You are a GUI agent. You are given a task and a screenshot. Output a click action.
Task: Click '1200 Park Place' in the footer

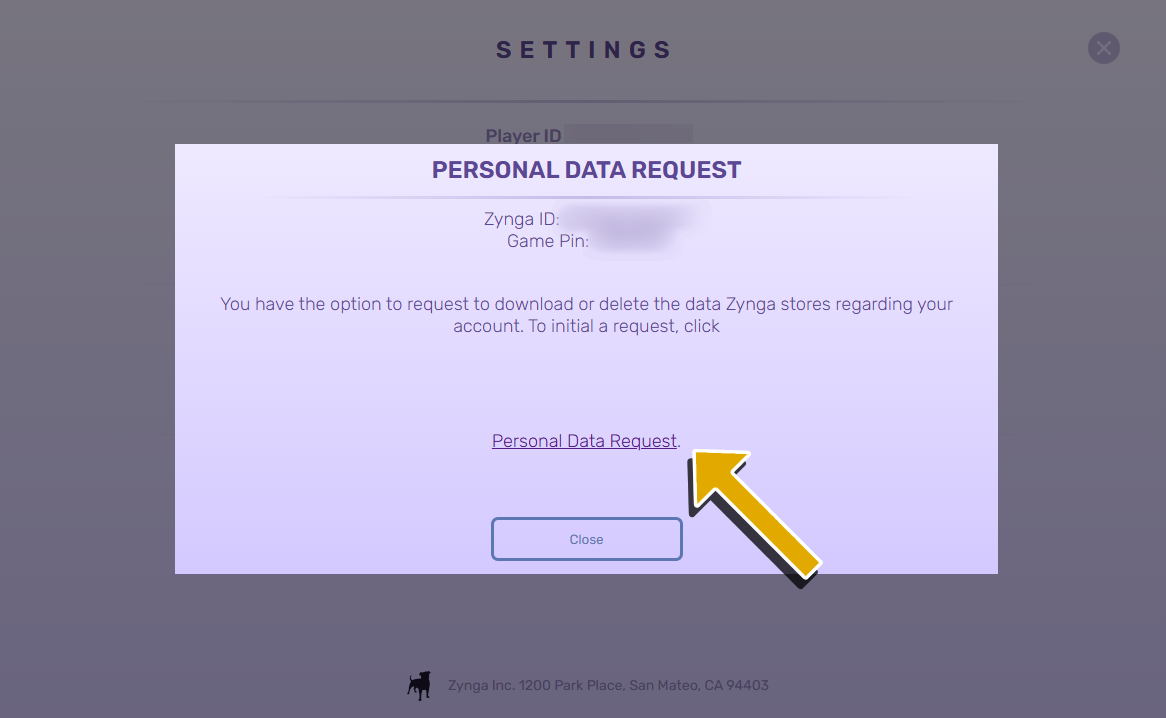point(570,686)
